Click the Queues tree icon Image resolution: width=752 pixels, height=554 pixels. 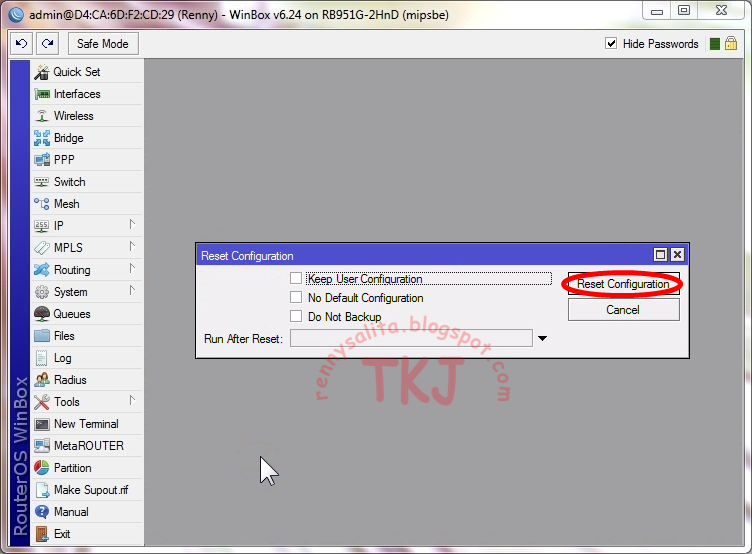pyautogui.click(x=42, y=314)
